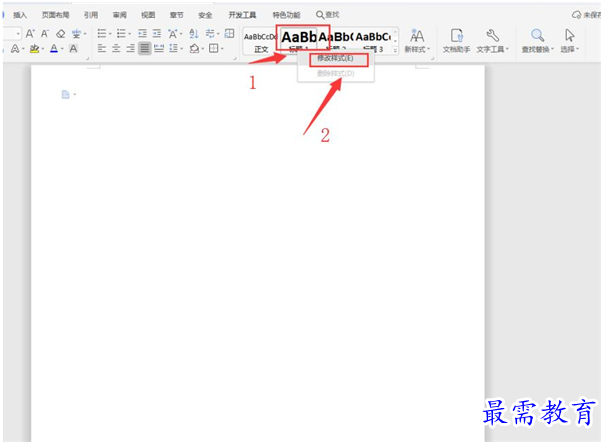The width and height of the screenshot is (604, 444).
Task: Go to the 视图 tab
Action: tap(148, 15)
